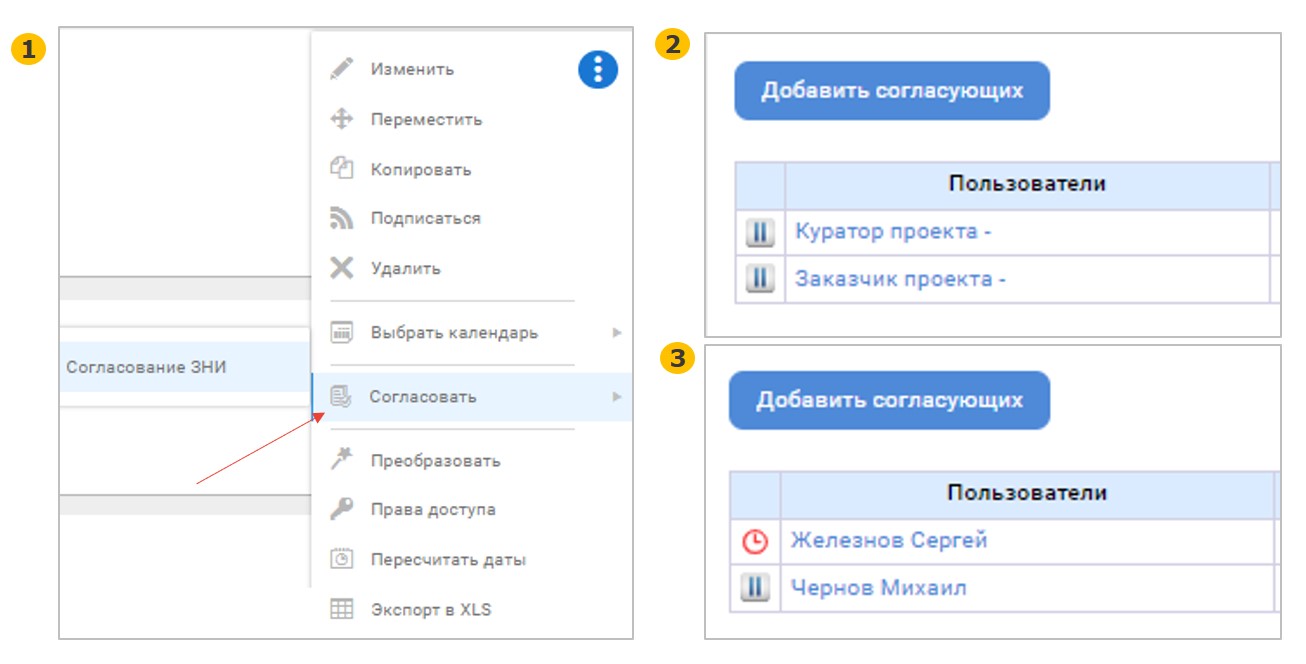
Task: Click pause icon next to Куратор проекта
Action: 760,233
